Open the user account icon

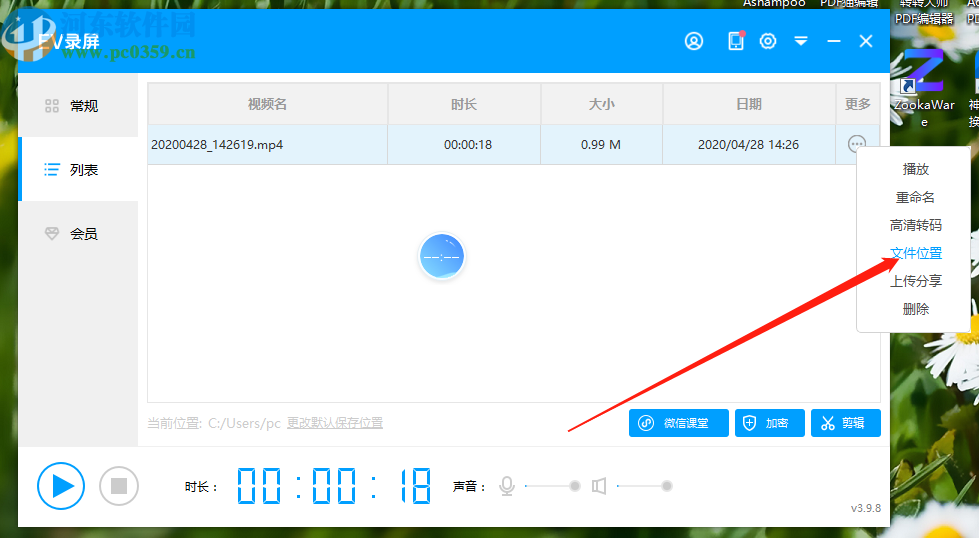[x=694, y=41]
